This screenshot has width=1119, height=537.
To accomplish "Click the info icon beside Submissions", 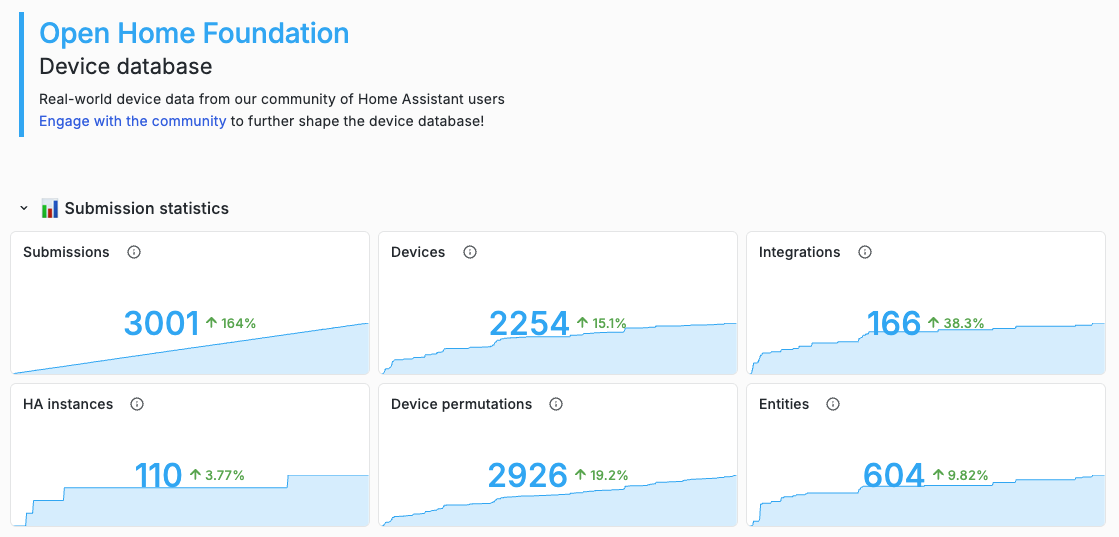I will (x=134, y=252).
